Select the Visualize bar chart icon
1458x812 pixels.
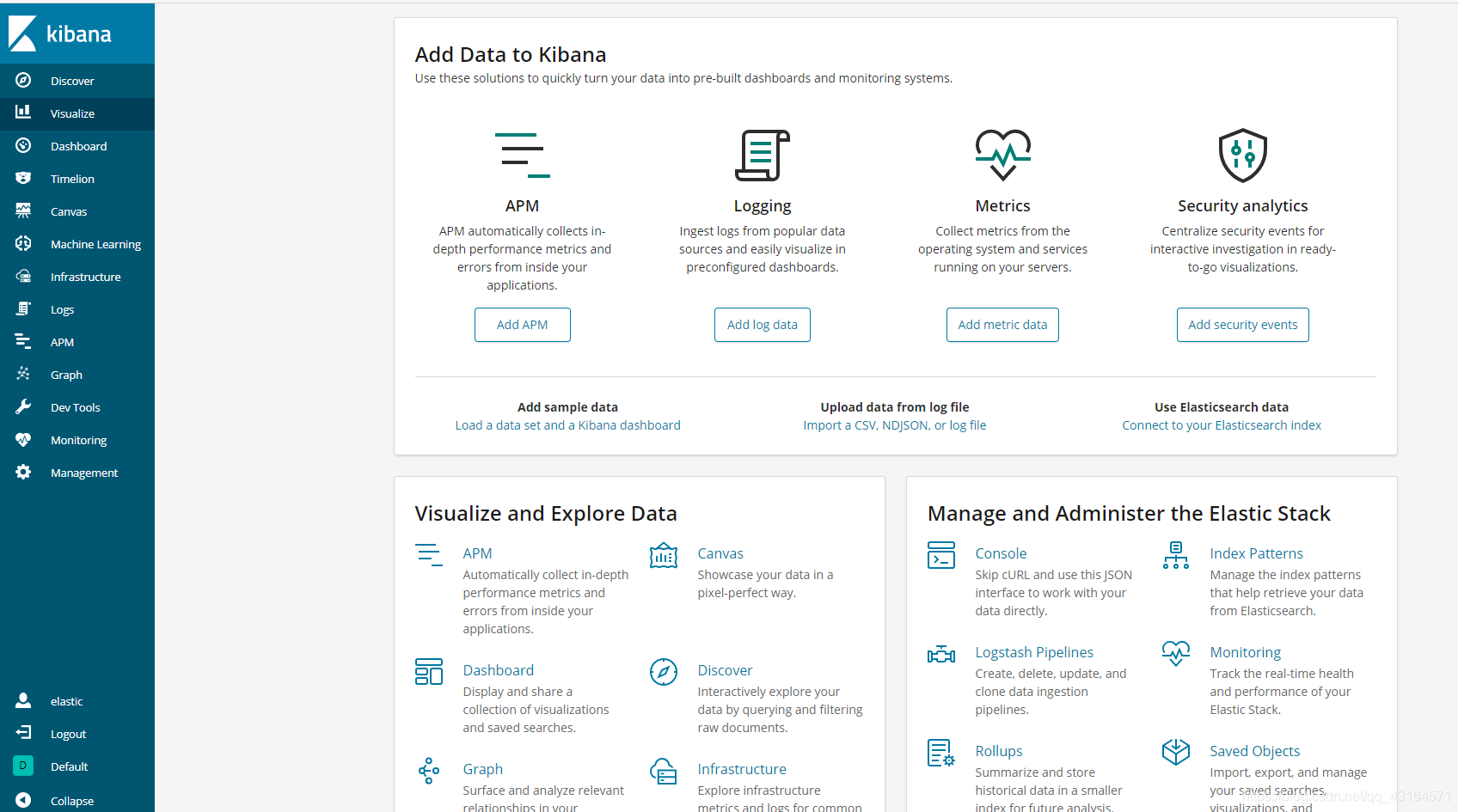click(x=23, y=113)
